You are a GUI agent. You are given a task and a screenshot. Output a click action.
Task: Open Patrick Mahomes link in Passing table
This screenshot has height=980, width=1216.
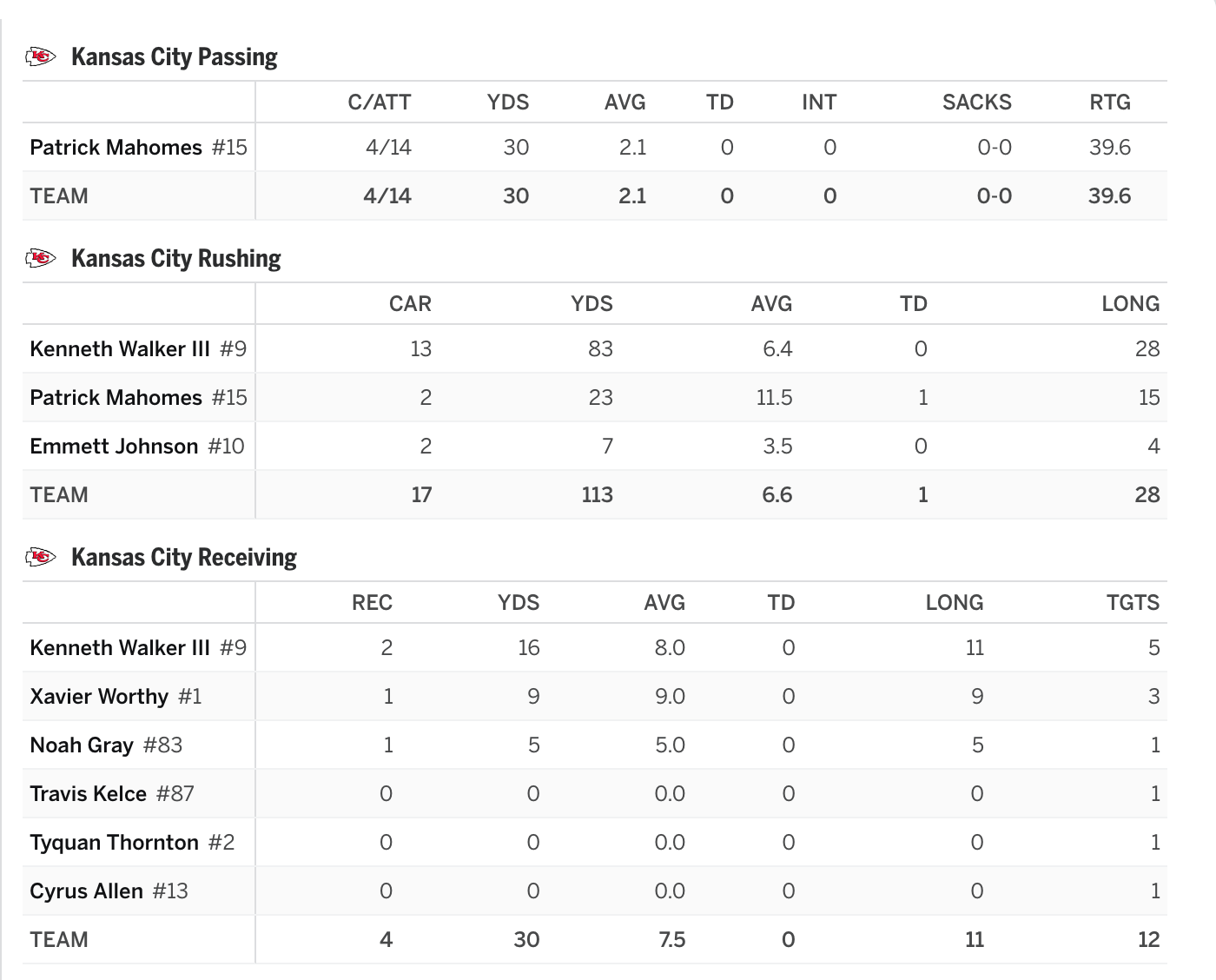point(116,148)
